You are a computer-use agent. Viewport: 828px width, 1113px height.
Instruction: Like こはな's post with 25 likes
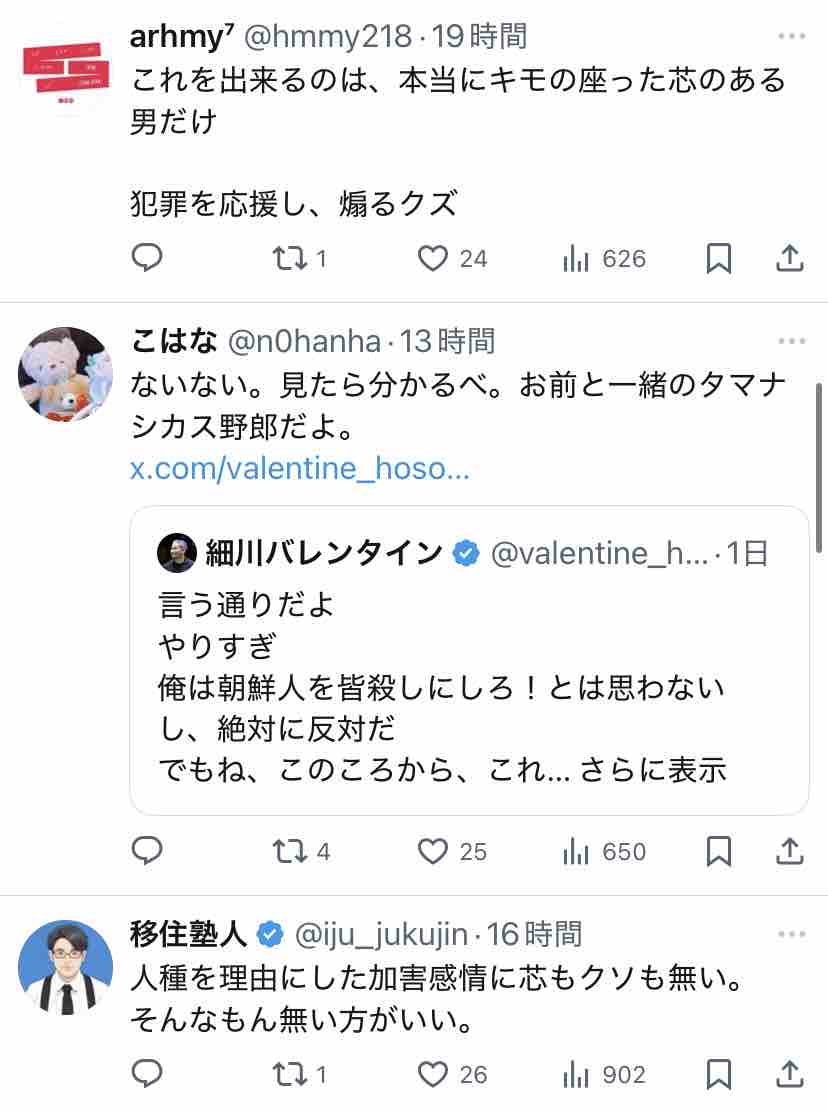[452, 851]
